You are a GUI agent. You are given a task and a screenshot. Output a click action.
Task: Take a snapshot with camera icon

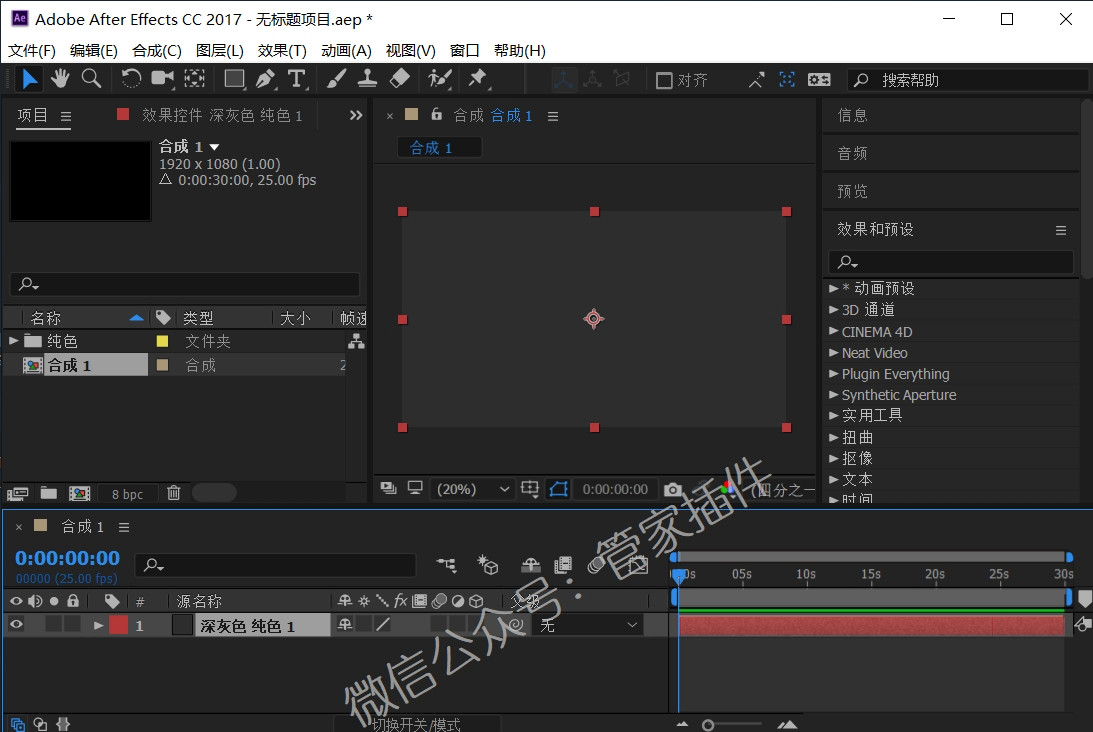[x=673, y=489]
